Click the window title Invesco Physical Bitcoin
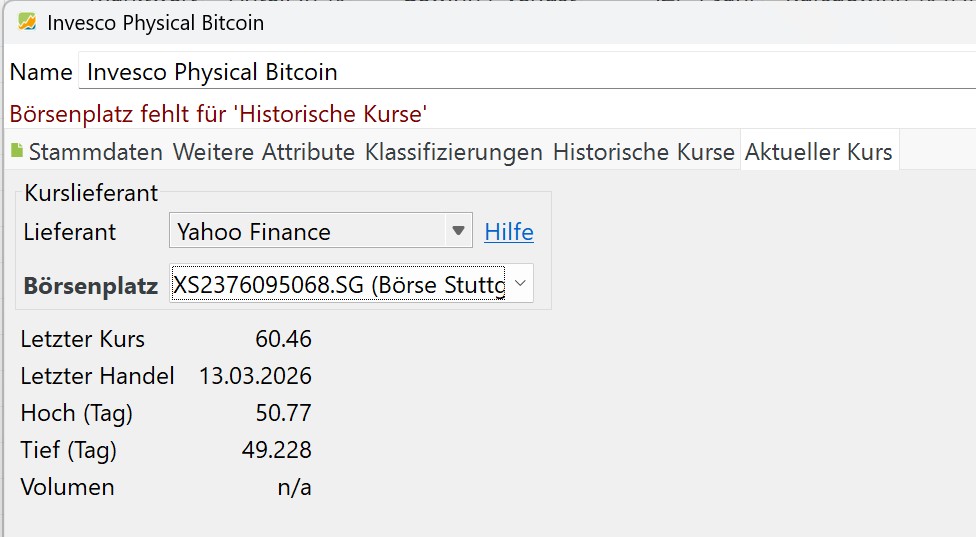This screenshot has height=537, width=976. [156, 23]
